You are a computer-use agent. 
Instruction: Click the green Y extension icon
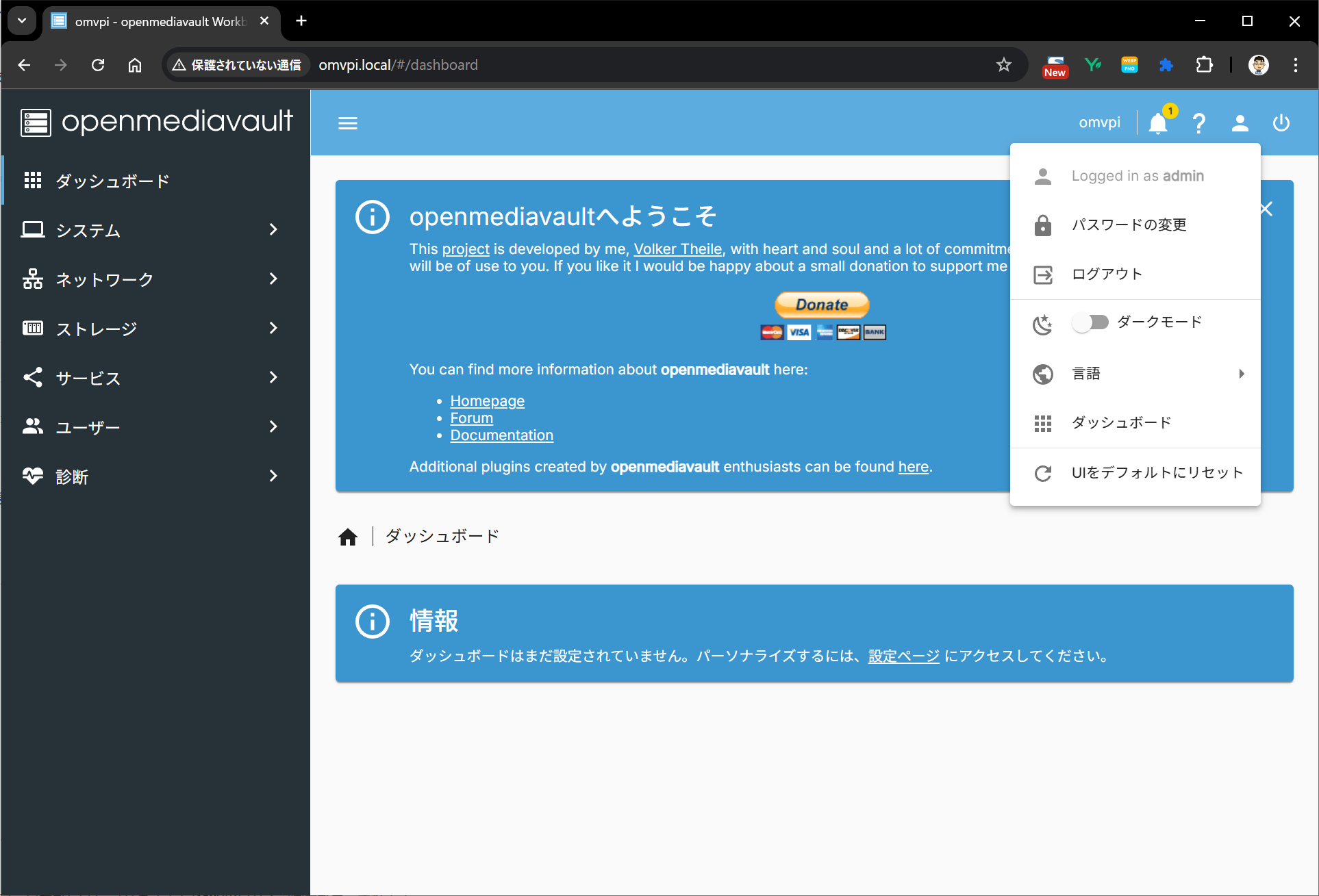[x=1093, y=65]
